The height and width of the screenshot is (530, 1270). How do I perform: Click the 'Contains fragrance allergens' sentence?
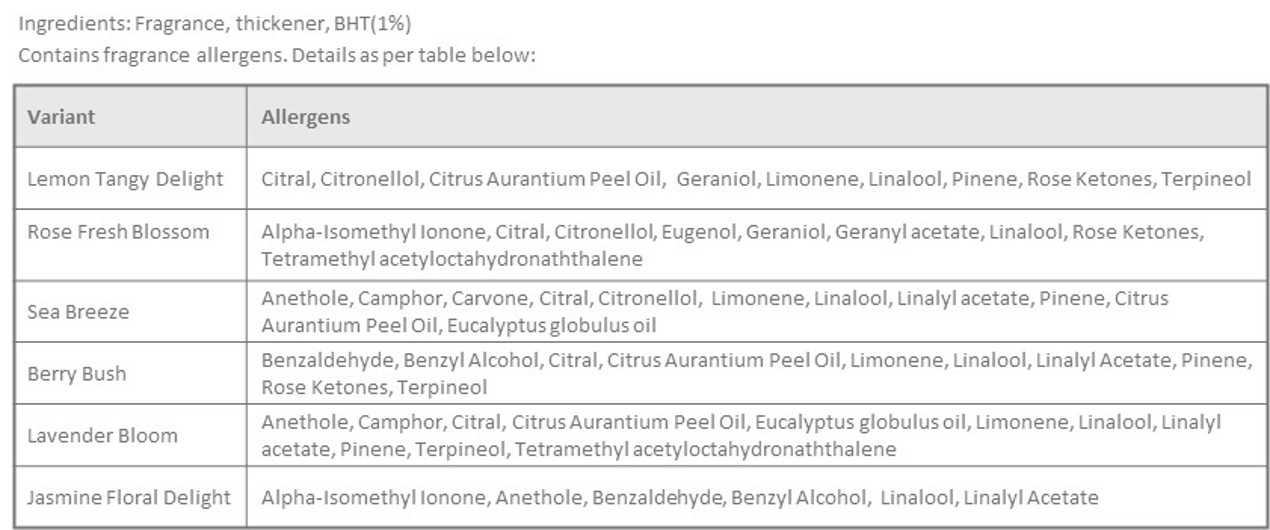(277, 55)
